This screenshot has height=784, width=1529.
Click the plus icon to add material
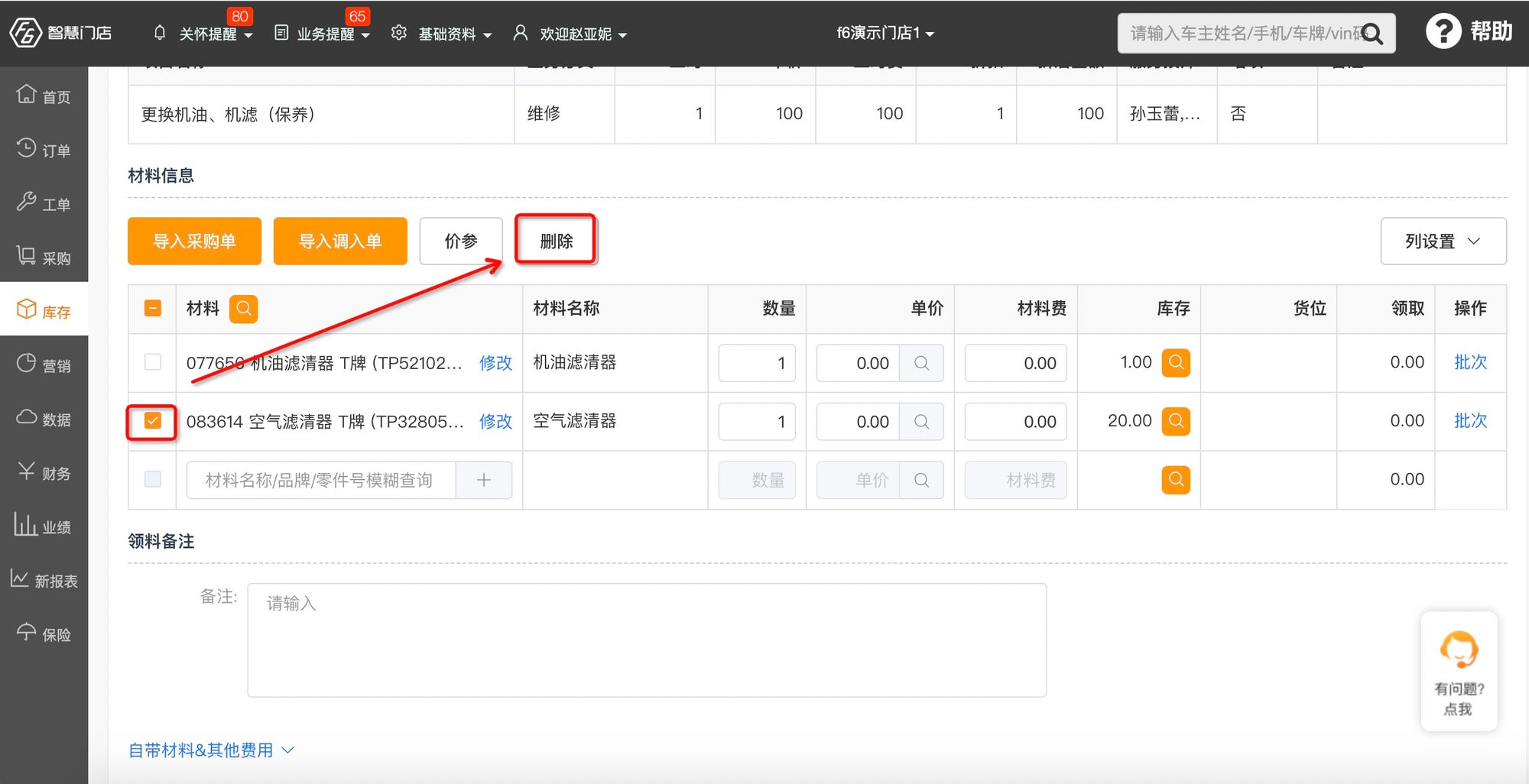click(x=484, y=480)
